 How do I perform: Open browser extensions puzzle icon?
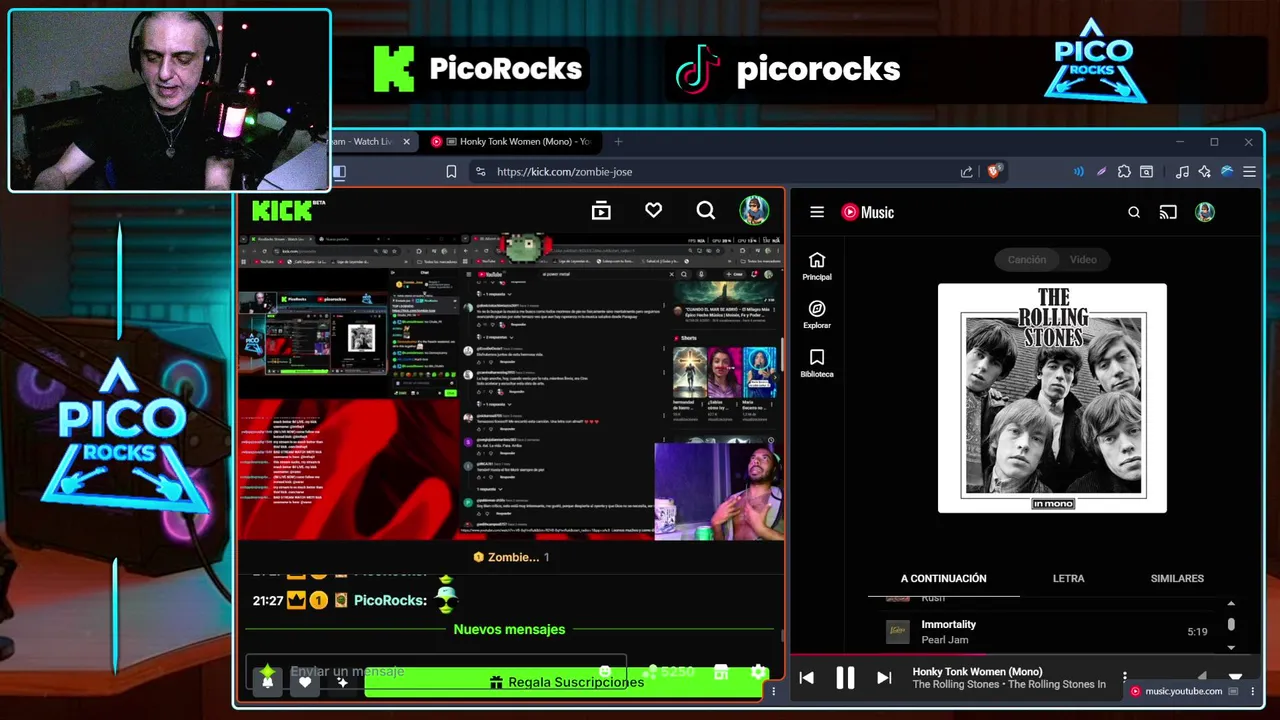pyautogui.click(x=1124, y=172)
